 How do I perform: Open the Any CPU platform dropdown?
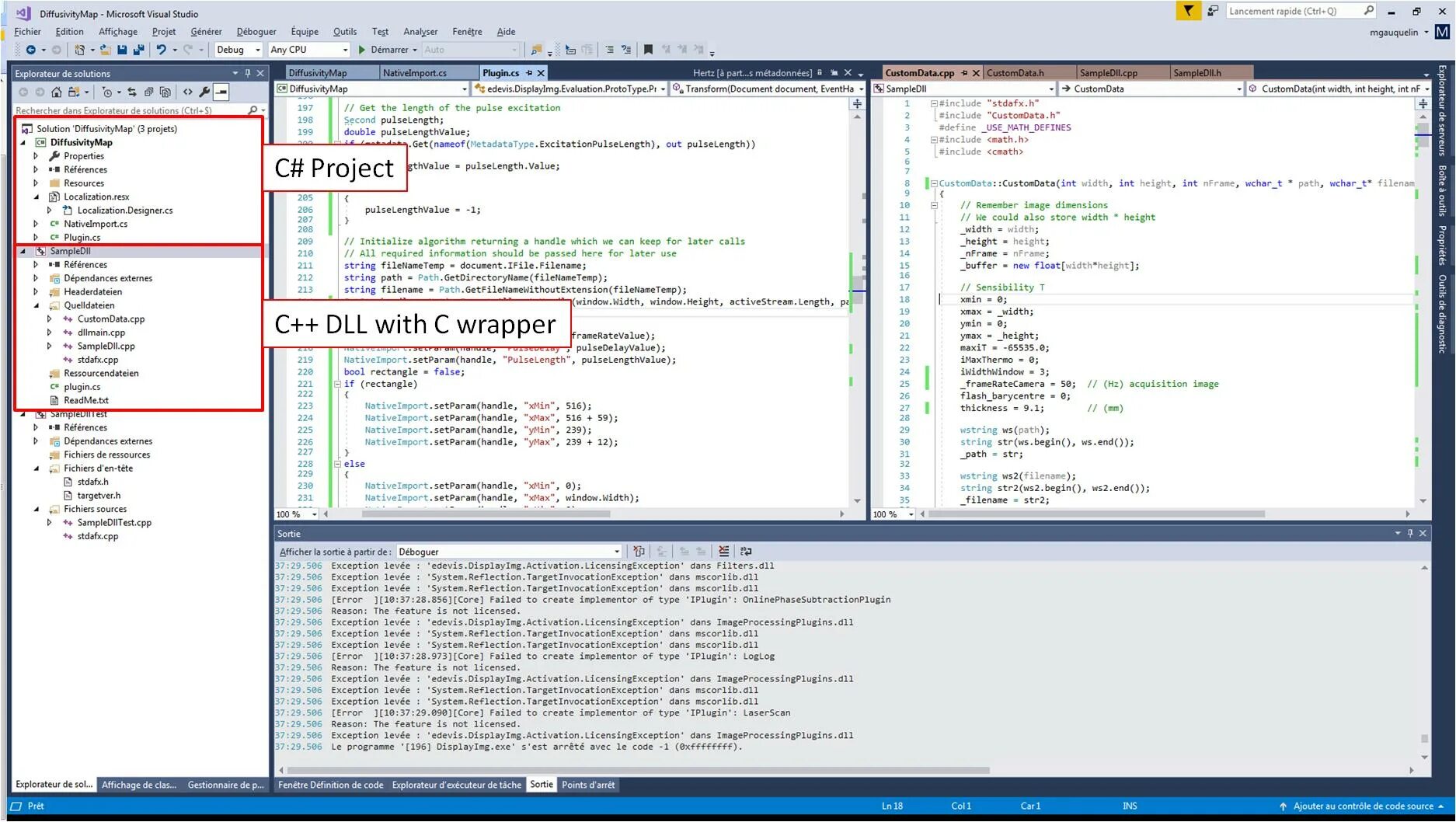point(309,50)
